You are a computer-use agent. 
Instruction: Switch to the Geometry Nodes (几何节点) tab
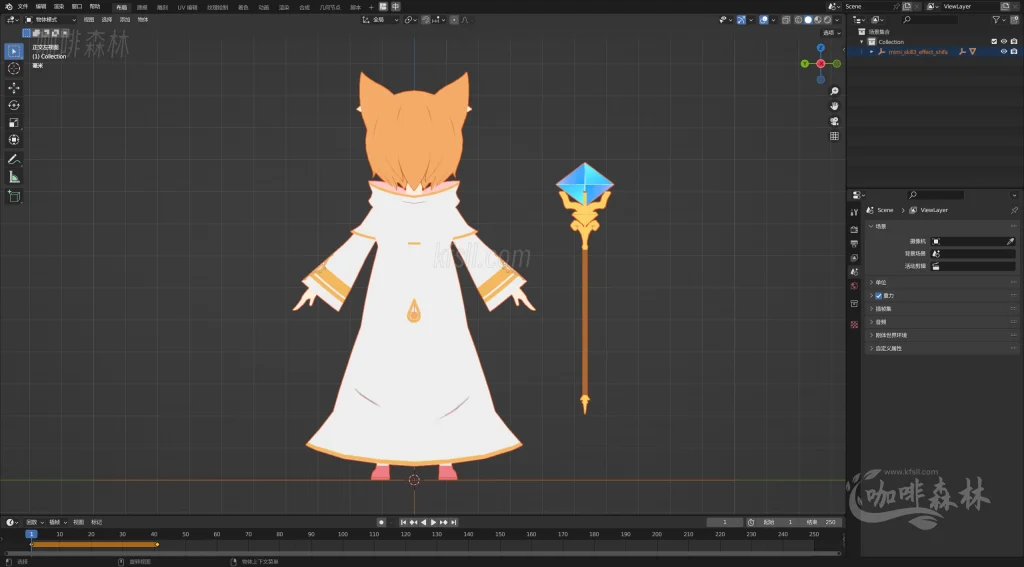[x=330, y=7]
